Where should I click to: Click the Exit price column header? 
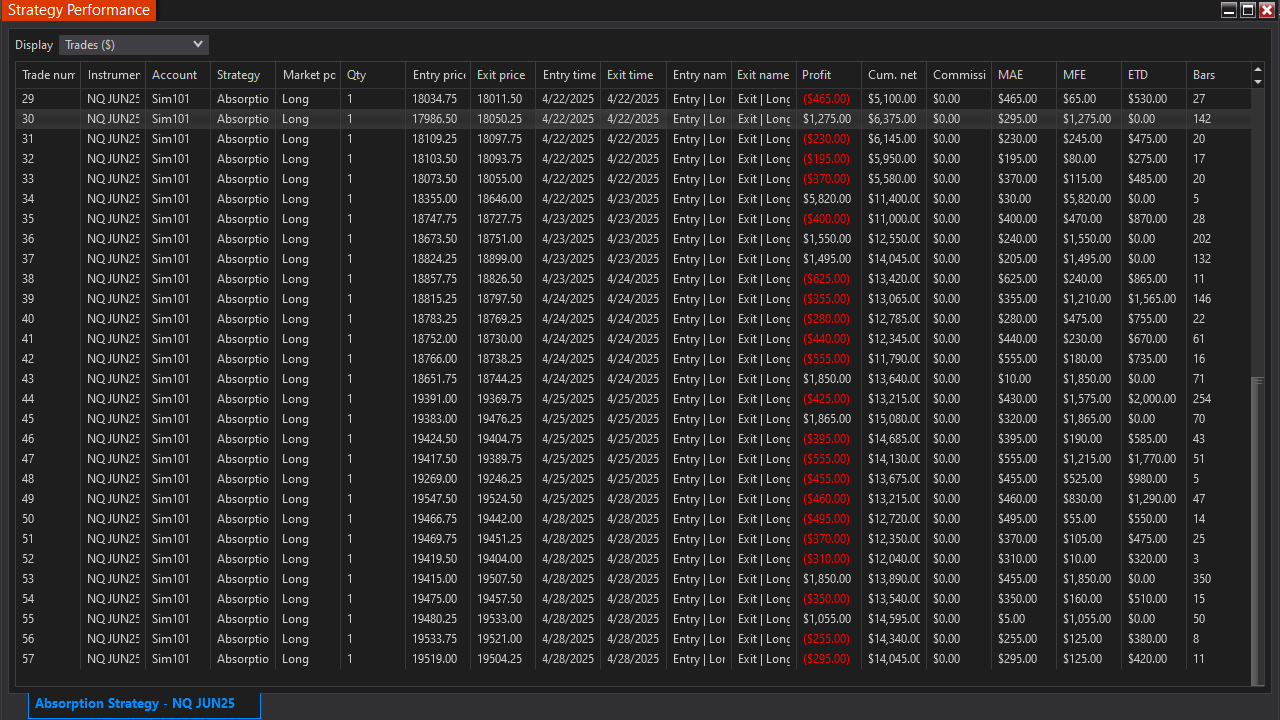(x=503, y=75)
